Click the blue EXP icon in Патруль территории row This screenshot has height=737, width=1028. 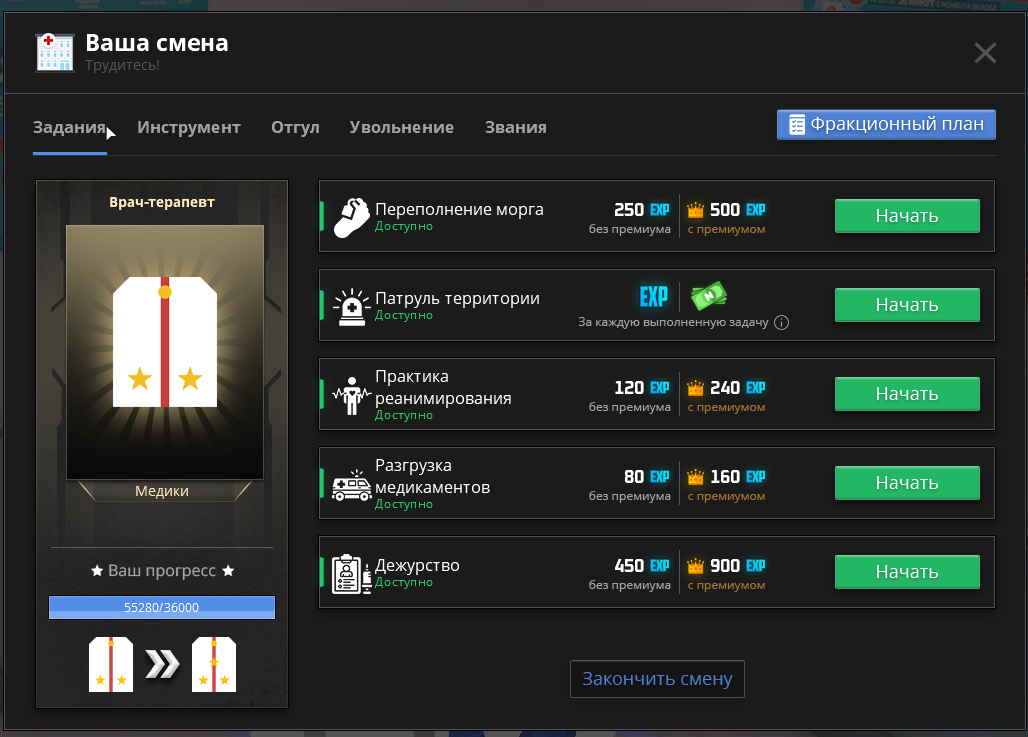point(654,296)
